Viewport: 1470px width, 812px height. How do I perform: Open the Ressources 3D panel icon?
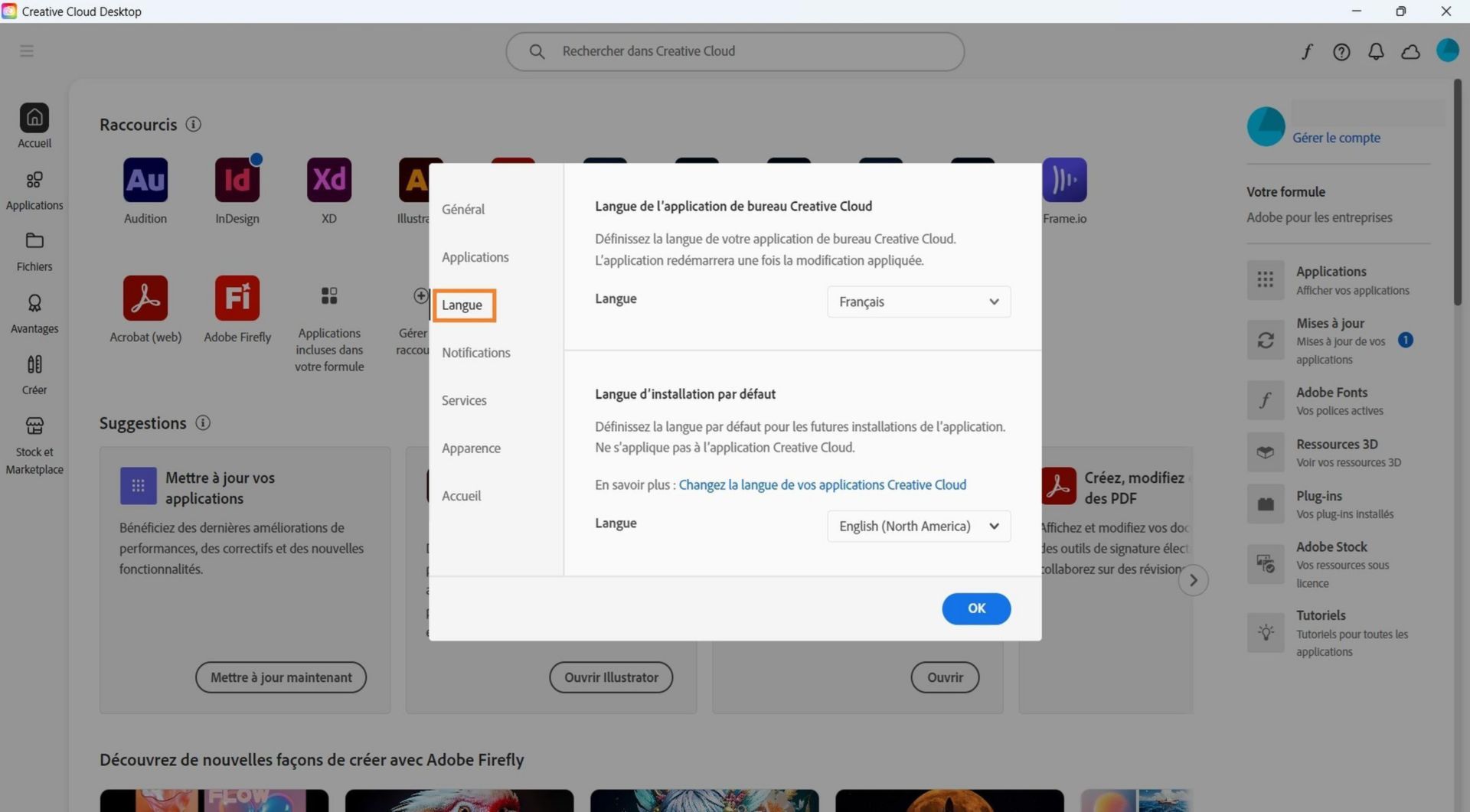tap(1266, 452)
